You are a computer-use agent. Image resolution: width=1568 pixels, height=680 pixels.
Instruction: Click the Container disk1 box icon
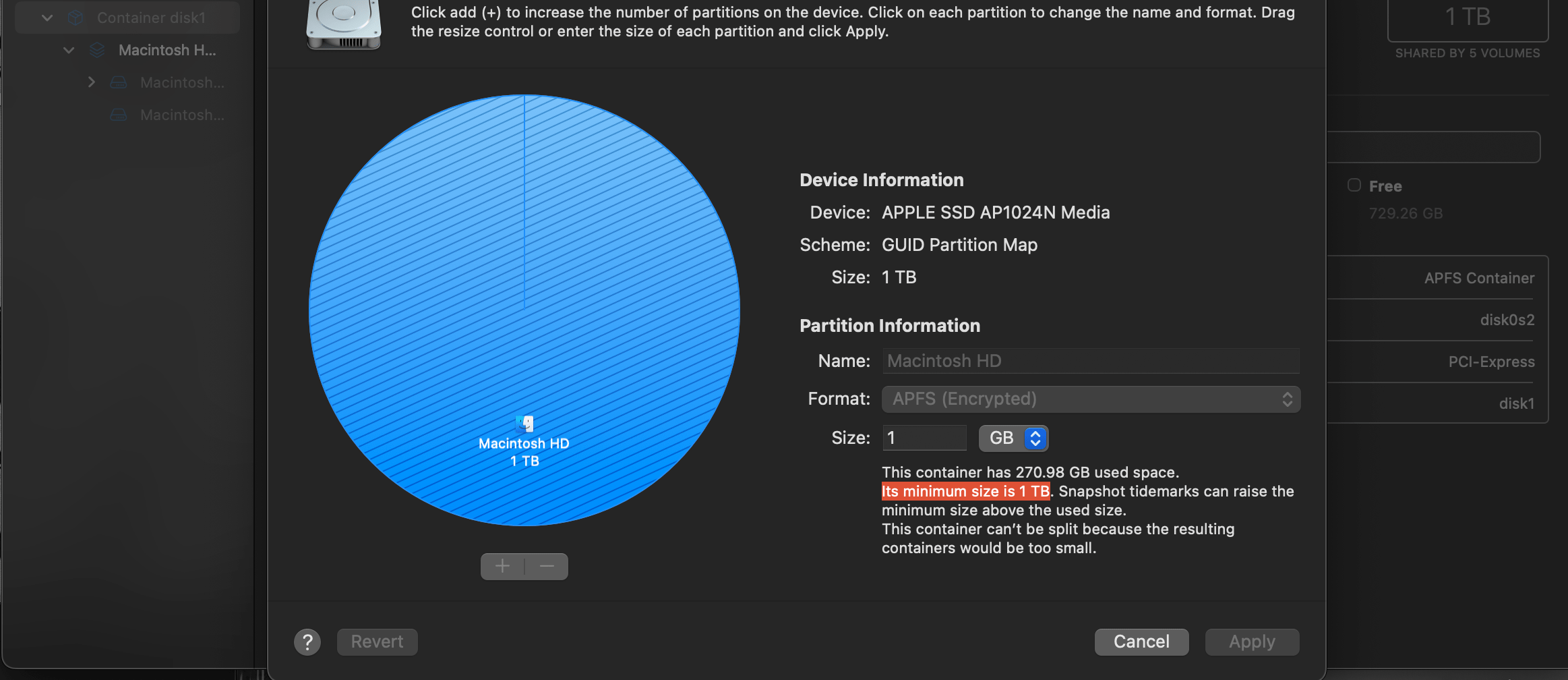tap(74, 18)
